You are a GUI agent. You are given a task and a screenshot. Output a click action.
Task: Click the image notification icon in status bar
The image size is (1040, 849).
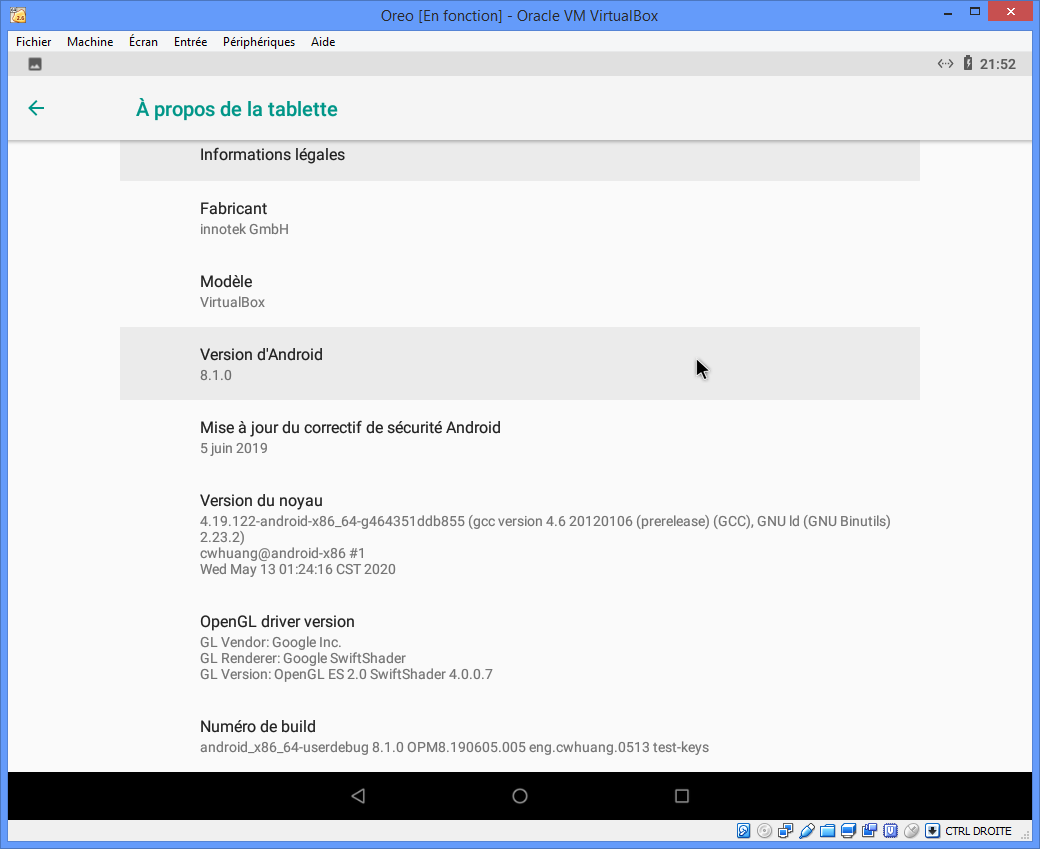pos(35,64)
